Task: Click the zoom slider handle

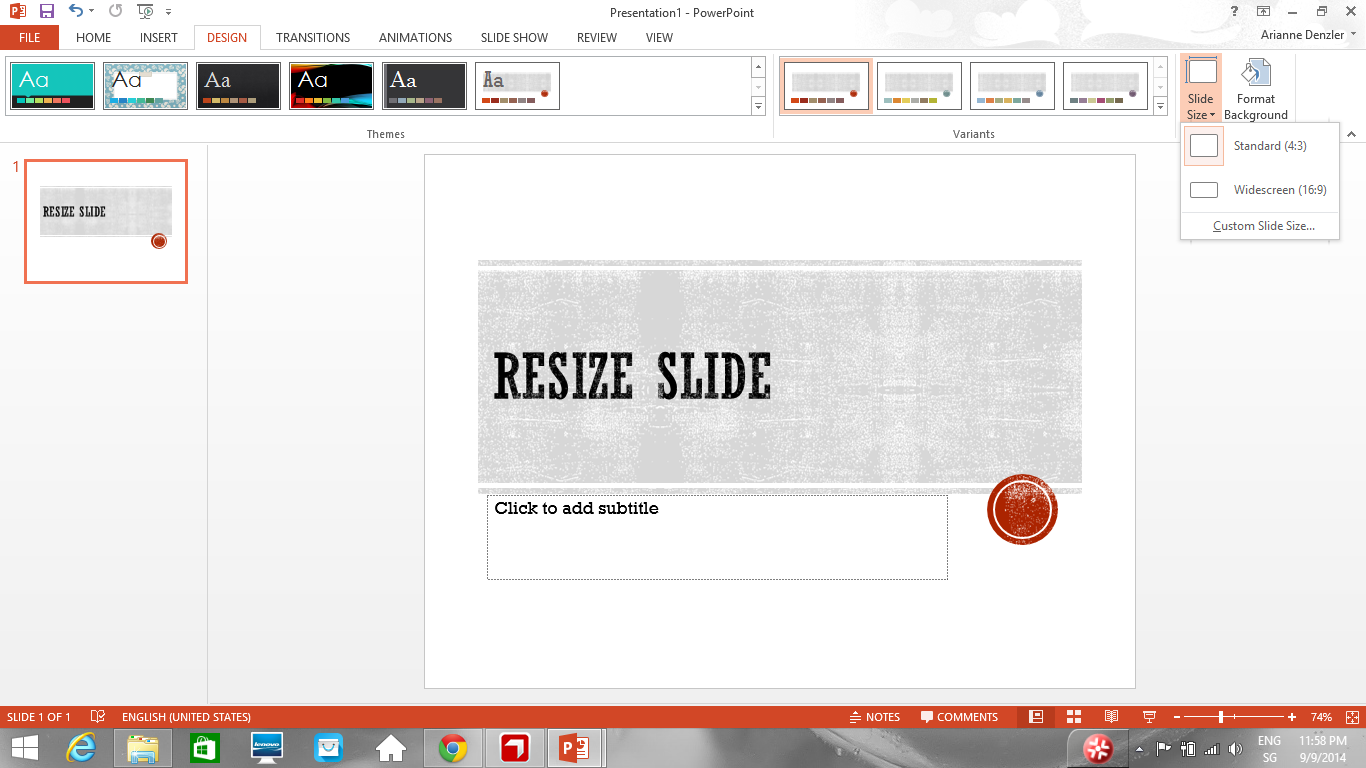Action: (x=1221, y=717)
